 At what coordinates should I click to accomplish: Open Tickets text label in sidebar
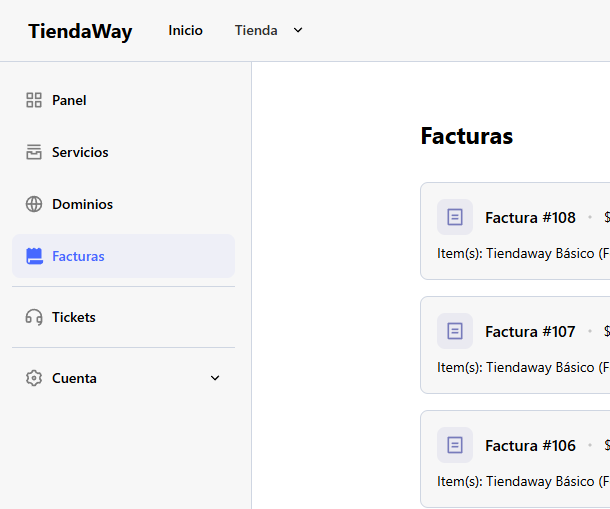(x=74, y=317)
